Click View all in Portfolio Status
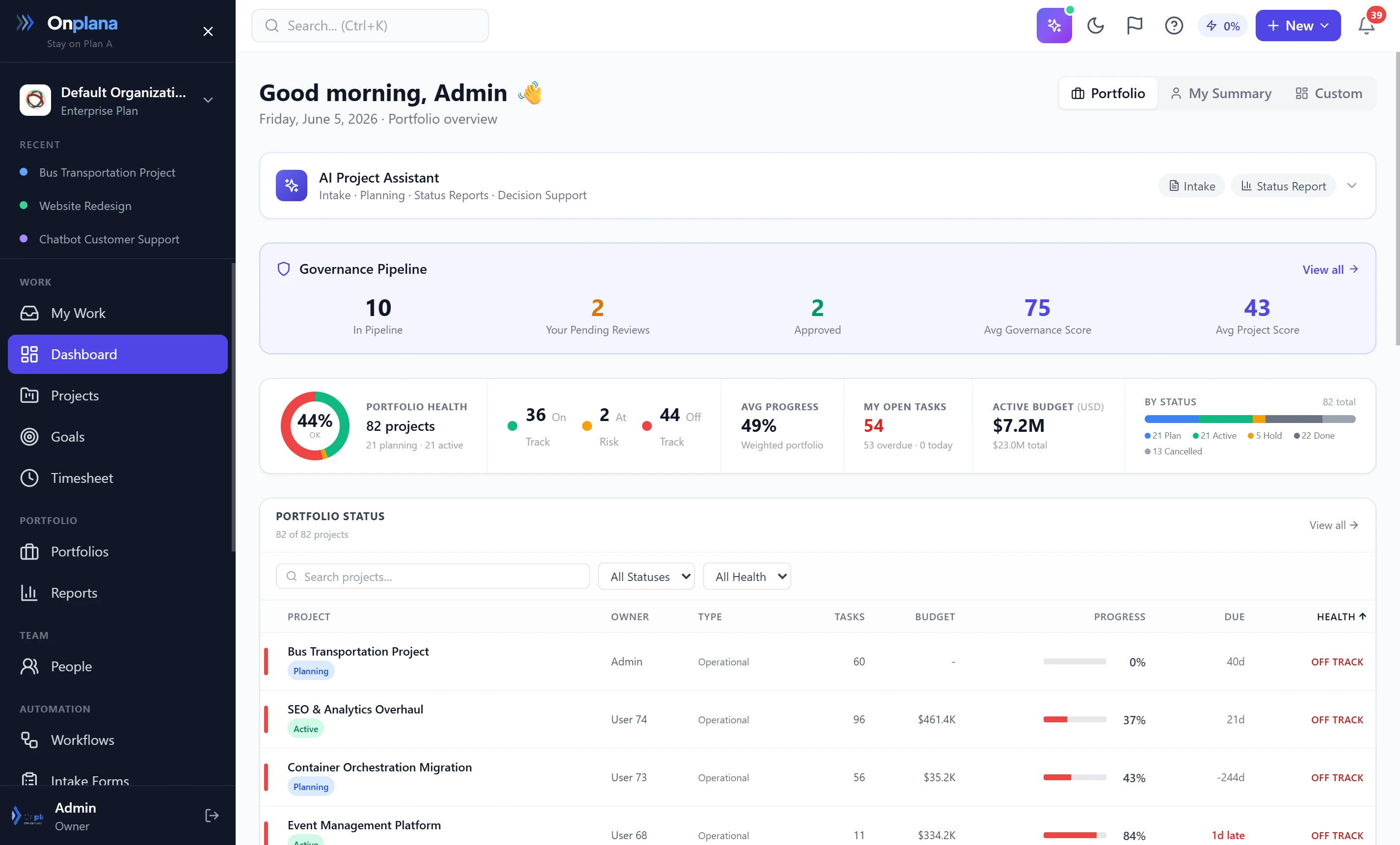Image resolution: width=1400 pixels, height=845 pixels. [x=1334, y=525]
